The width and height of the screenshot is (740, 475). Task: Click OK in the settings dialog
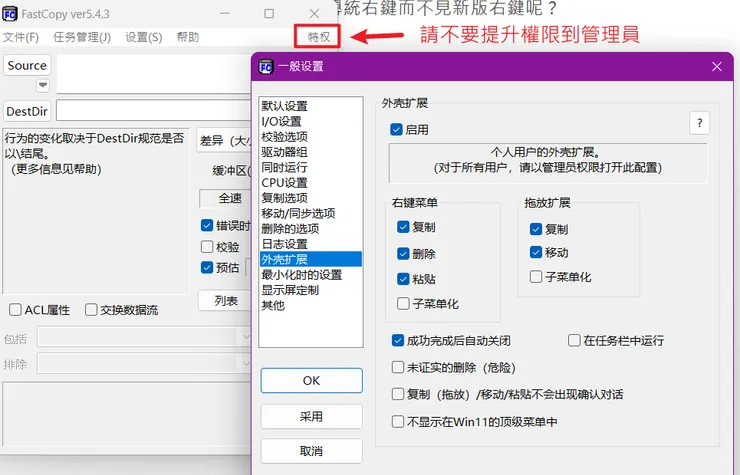tap(311, 381)
